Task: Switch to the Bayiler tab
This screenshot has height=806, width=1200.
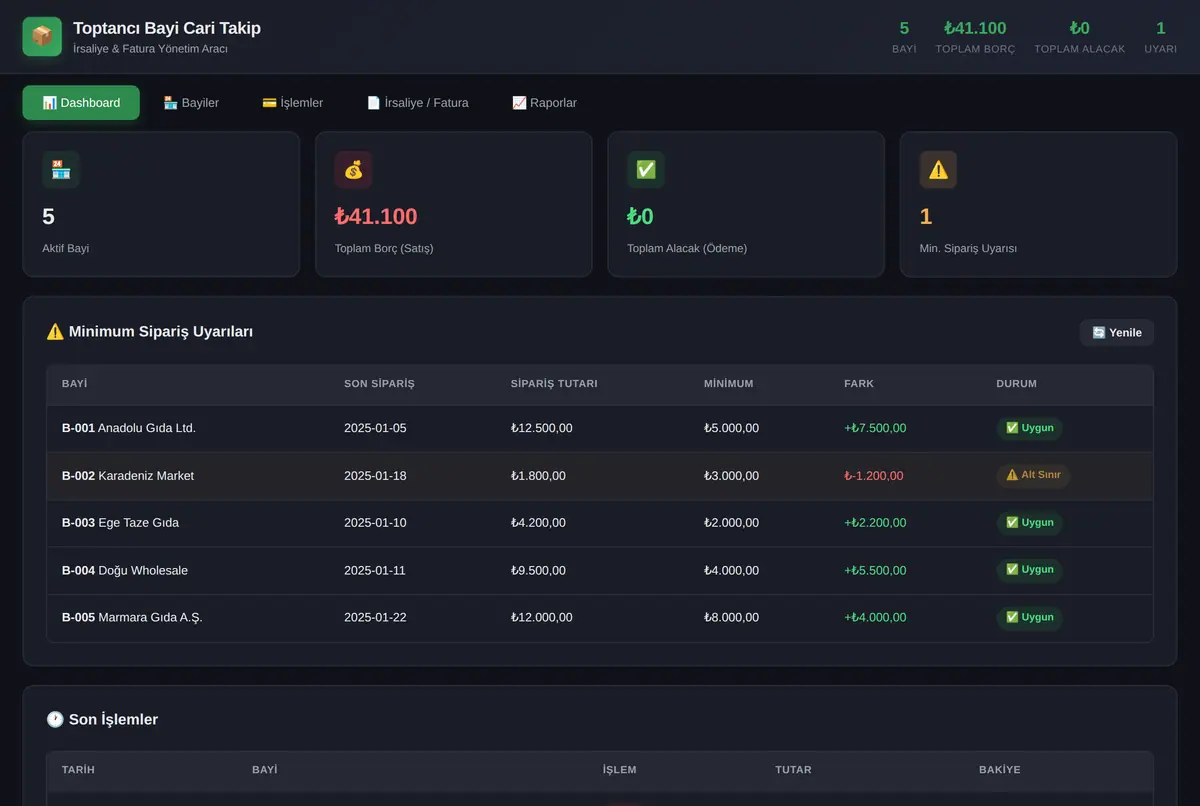Action: click(191, 103)
